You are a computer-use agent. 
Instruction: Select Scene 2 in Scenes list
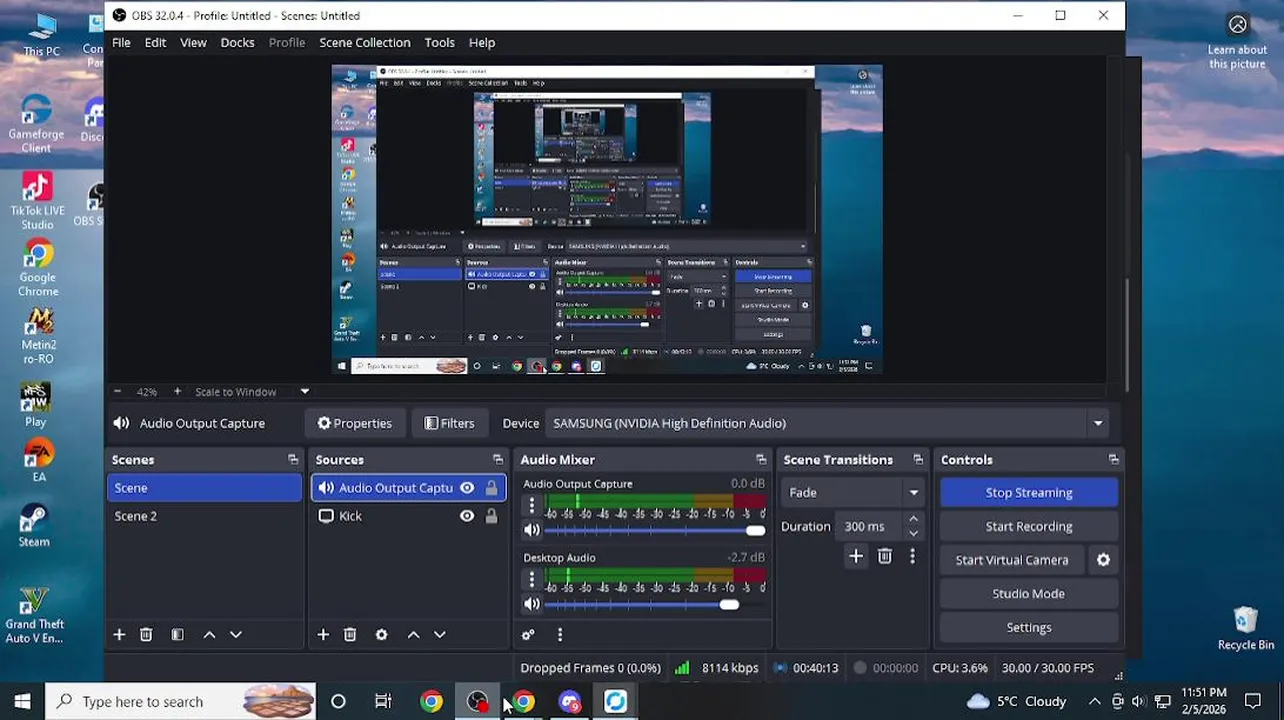[x=204, y=516]
